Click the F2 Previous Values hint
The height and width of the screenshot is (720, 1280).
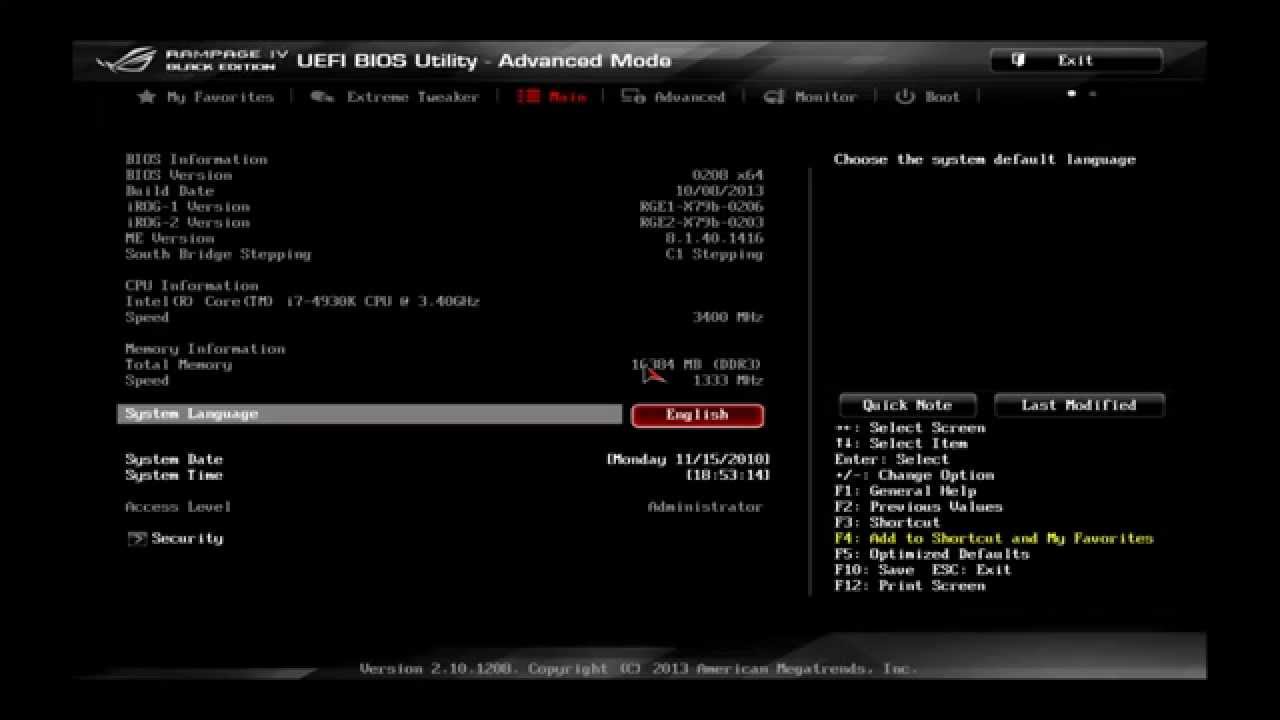tap(918, 507)
